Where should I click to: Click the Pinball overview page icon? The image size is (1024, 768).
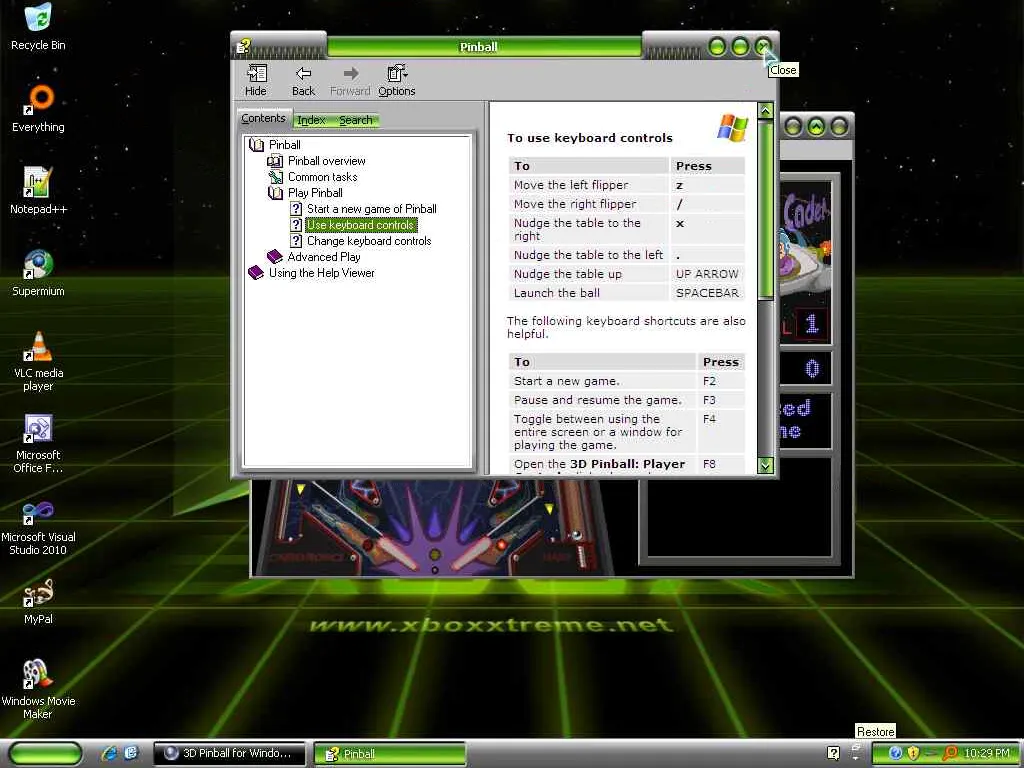(x=275, y=161)
